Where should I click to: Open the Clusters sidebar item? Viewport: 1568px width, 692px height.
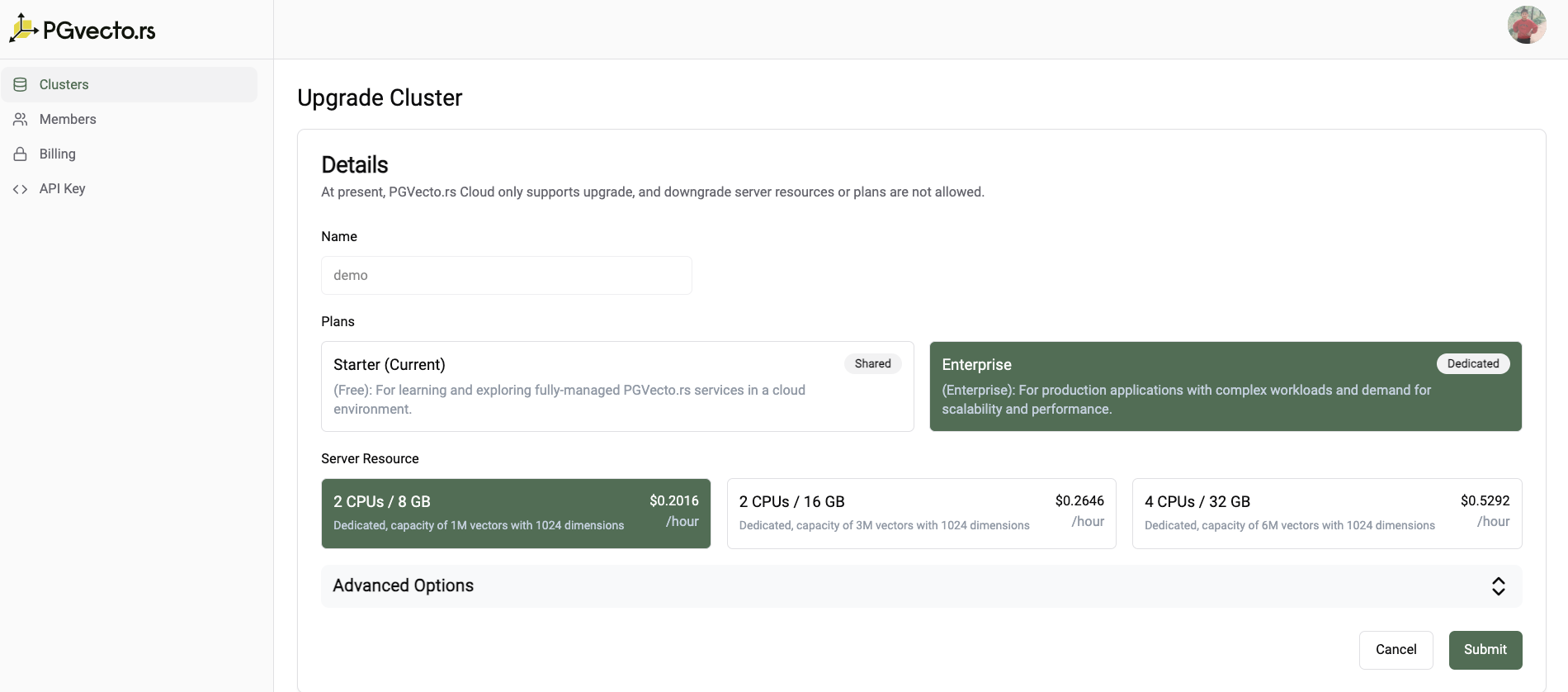tap(130, 84)
